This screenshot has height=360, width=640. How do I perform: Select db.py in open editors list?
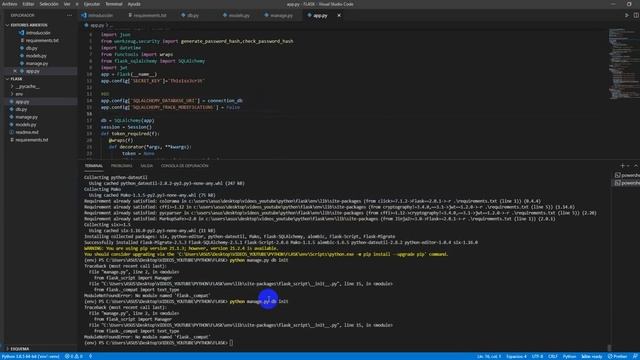pyautogui.click(x=31, y=48)
